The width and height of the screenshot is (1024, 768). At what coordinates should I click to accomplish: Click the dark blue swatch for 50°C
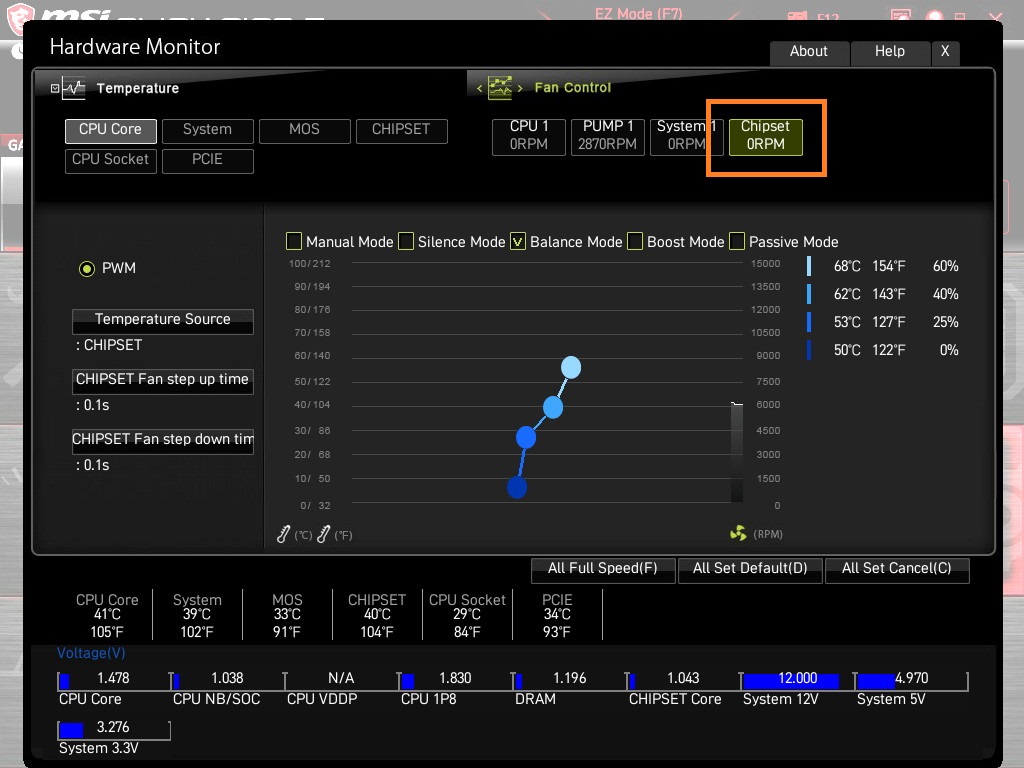point(809,350)
